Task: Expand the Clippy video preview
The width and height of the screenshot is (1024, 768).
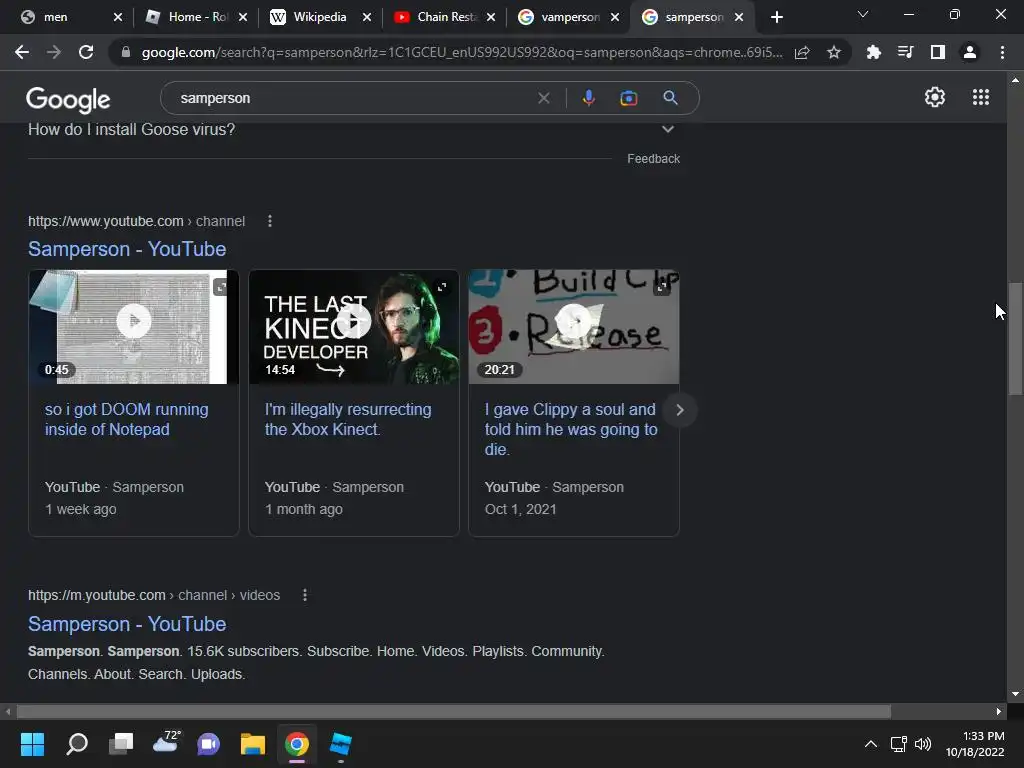Action: [x=662, y=287]
